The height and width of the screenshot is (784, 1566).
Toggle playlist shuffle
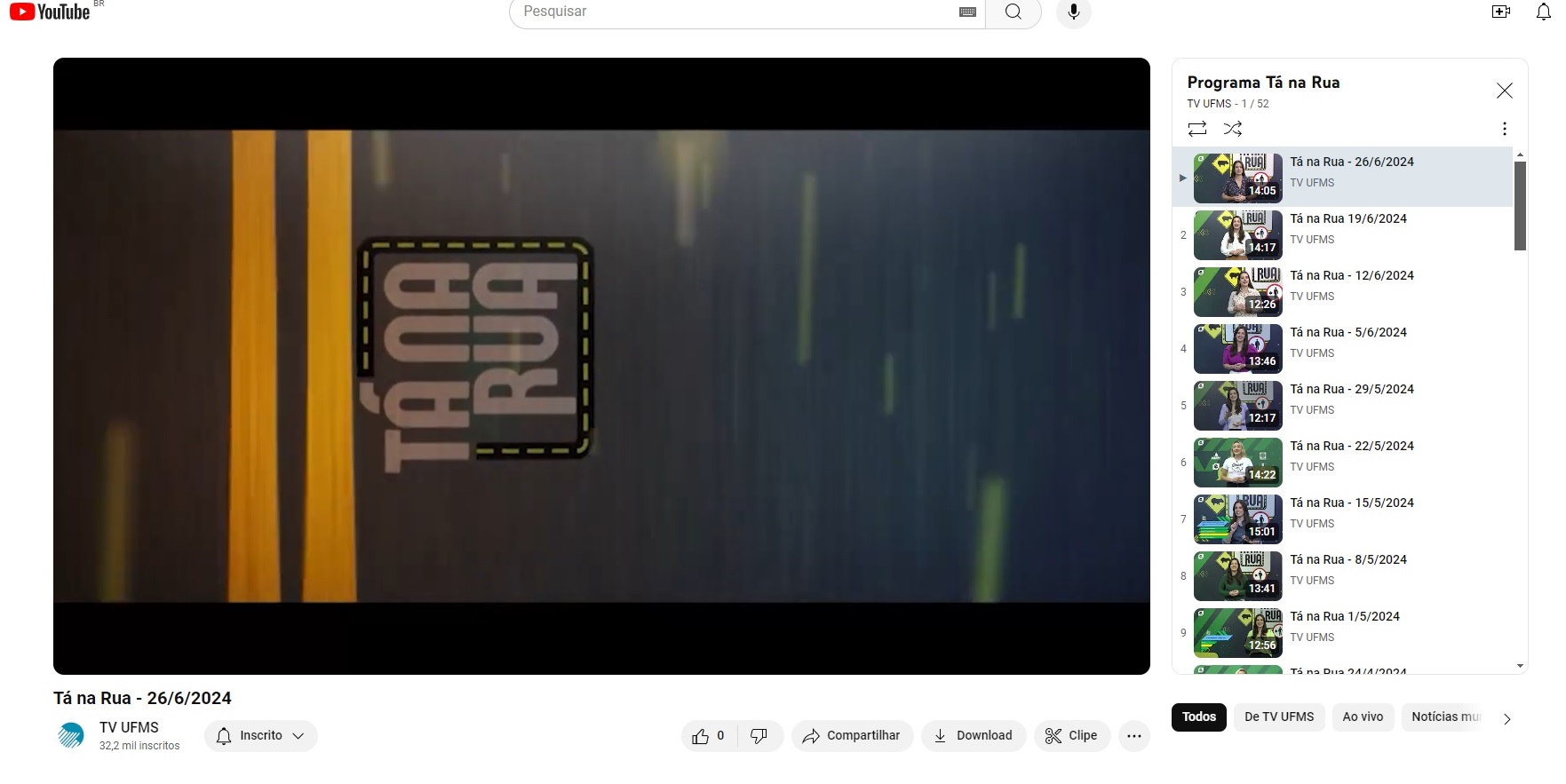(1233, 129)
